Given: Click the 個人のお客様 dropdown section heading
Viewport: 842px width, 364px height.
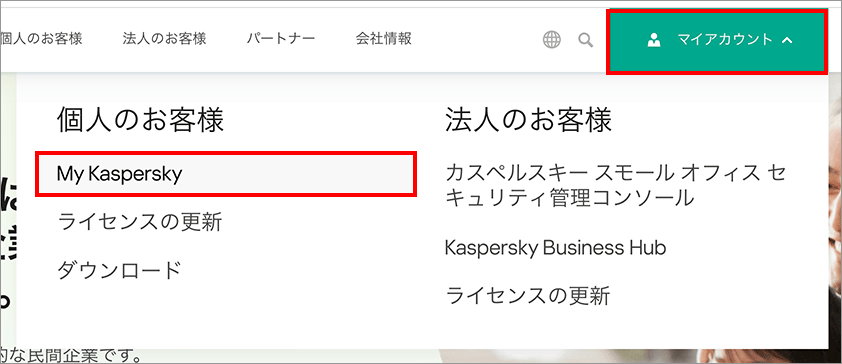Looking at the screenshot, I should (140, 120).
